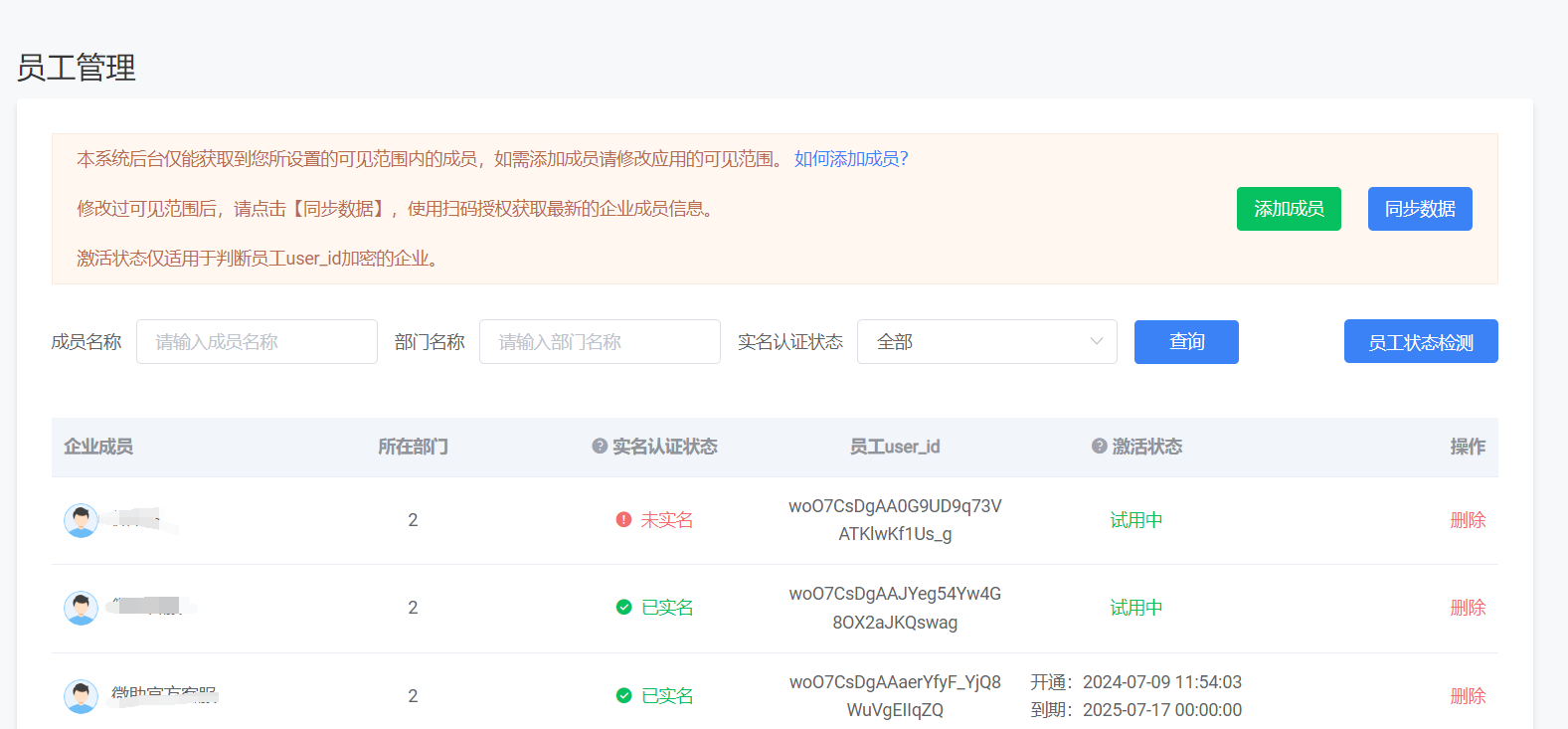Click the help icon beside 激活状态 header
Image resolution: width=1568 pixels, height=729 pixels.
(1100, 447)
